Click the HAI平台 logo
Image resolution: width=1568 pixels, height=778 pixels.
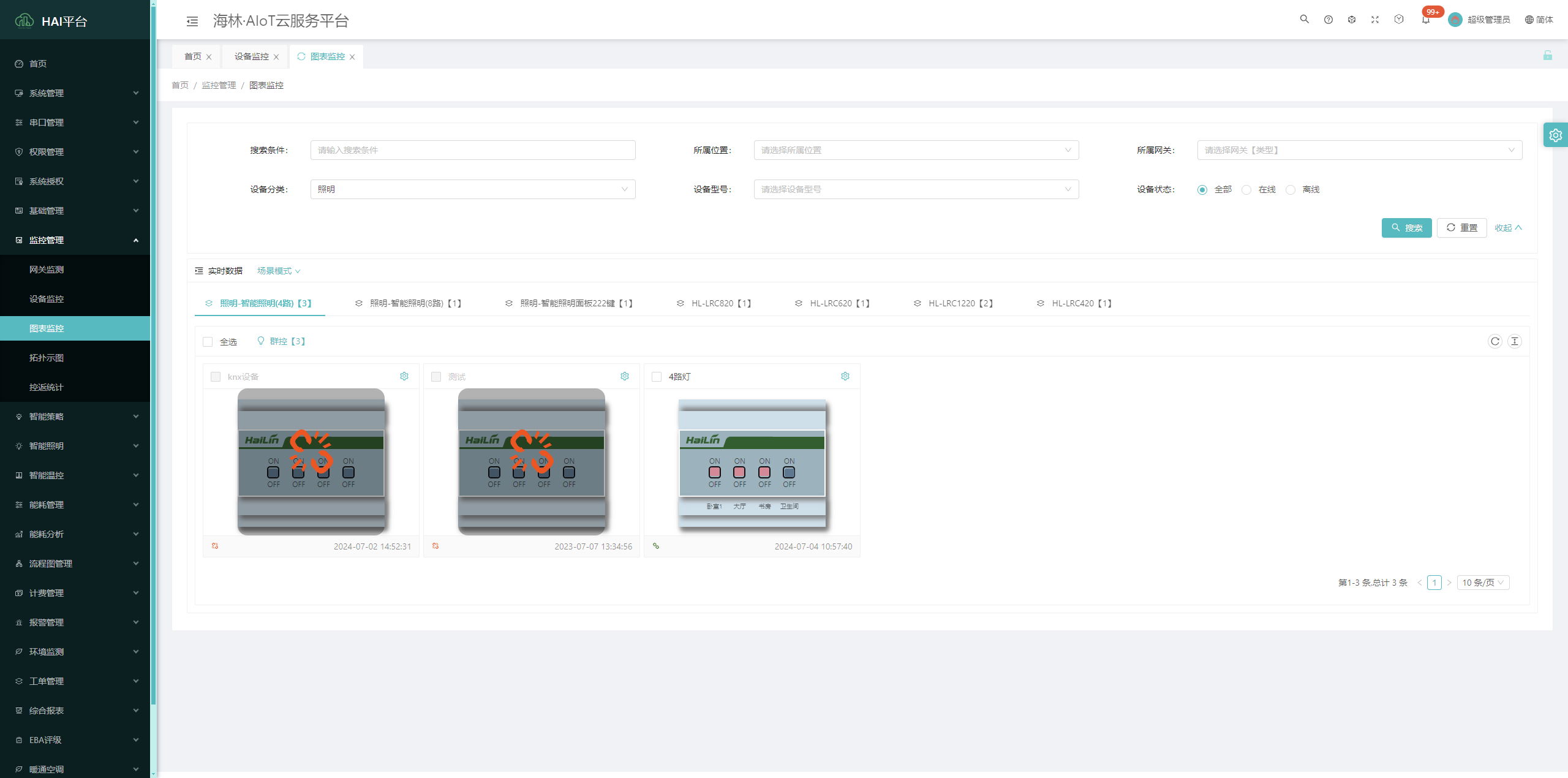(x=51, y=21)
